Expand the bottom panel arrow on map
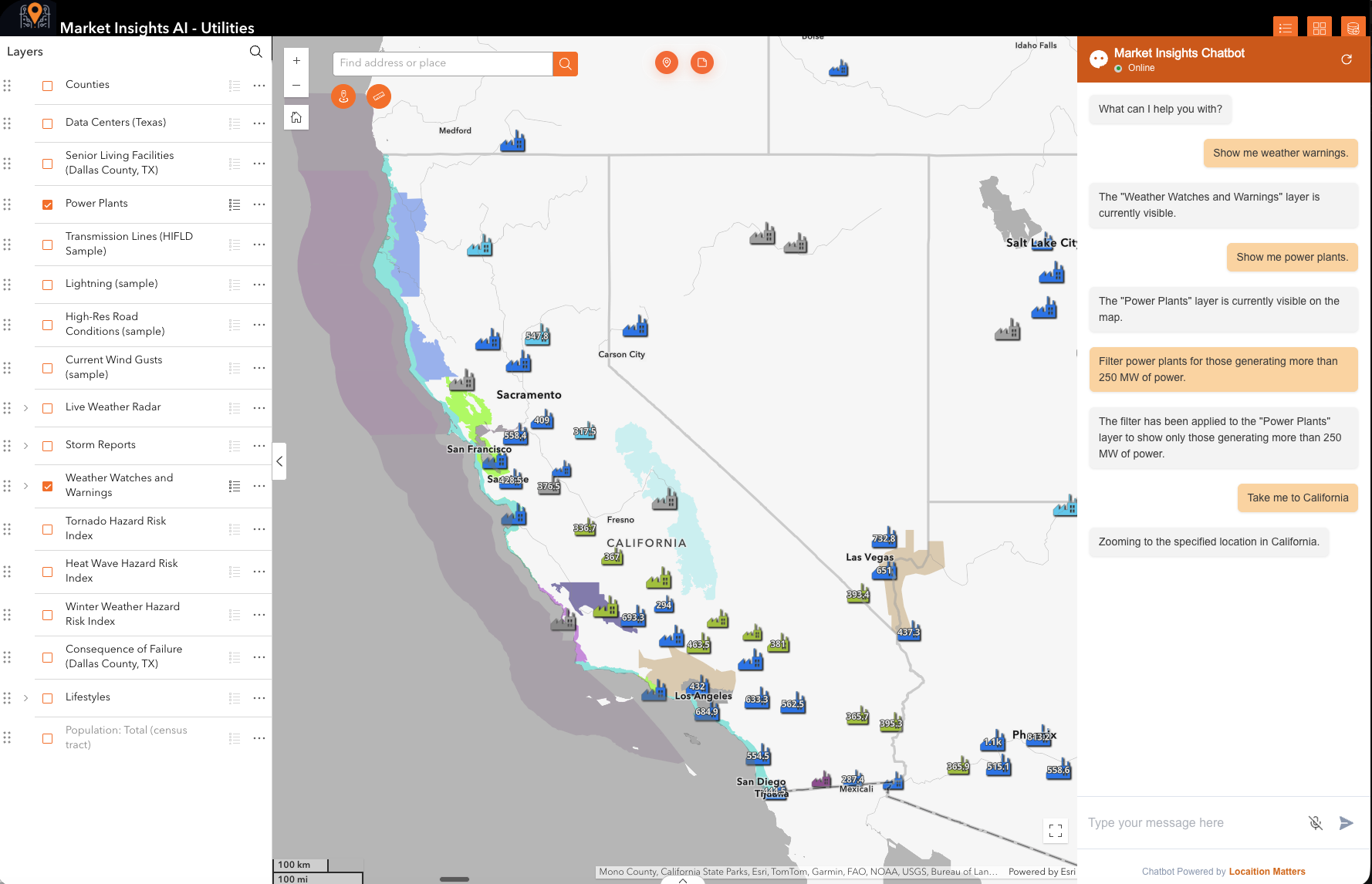The width and height of the screenshot is (1372, 884). [x=683, y=880]
